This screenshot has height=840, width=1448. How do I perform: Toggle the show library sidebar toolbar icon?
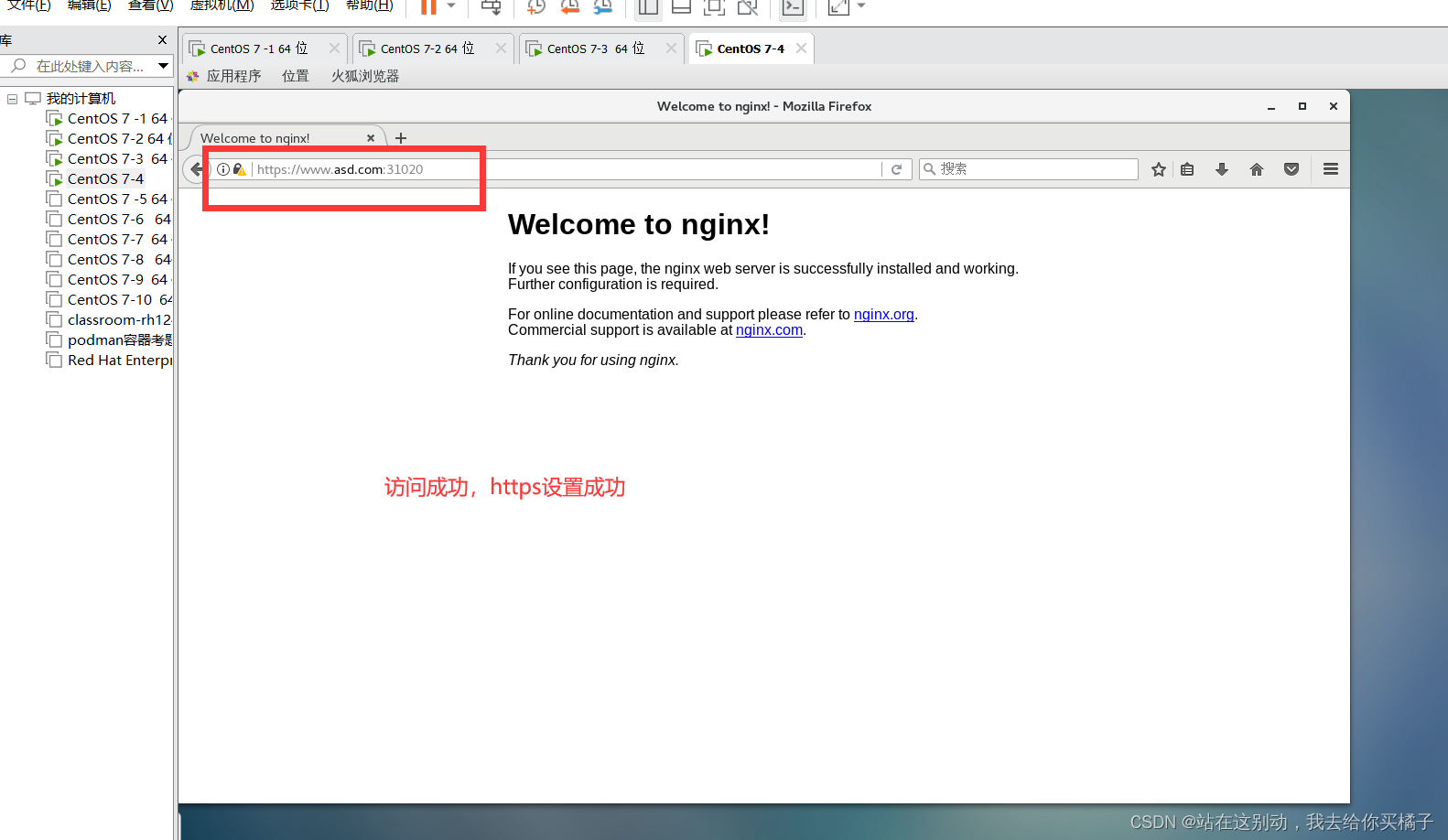[648, 6]
